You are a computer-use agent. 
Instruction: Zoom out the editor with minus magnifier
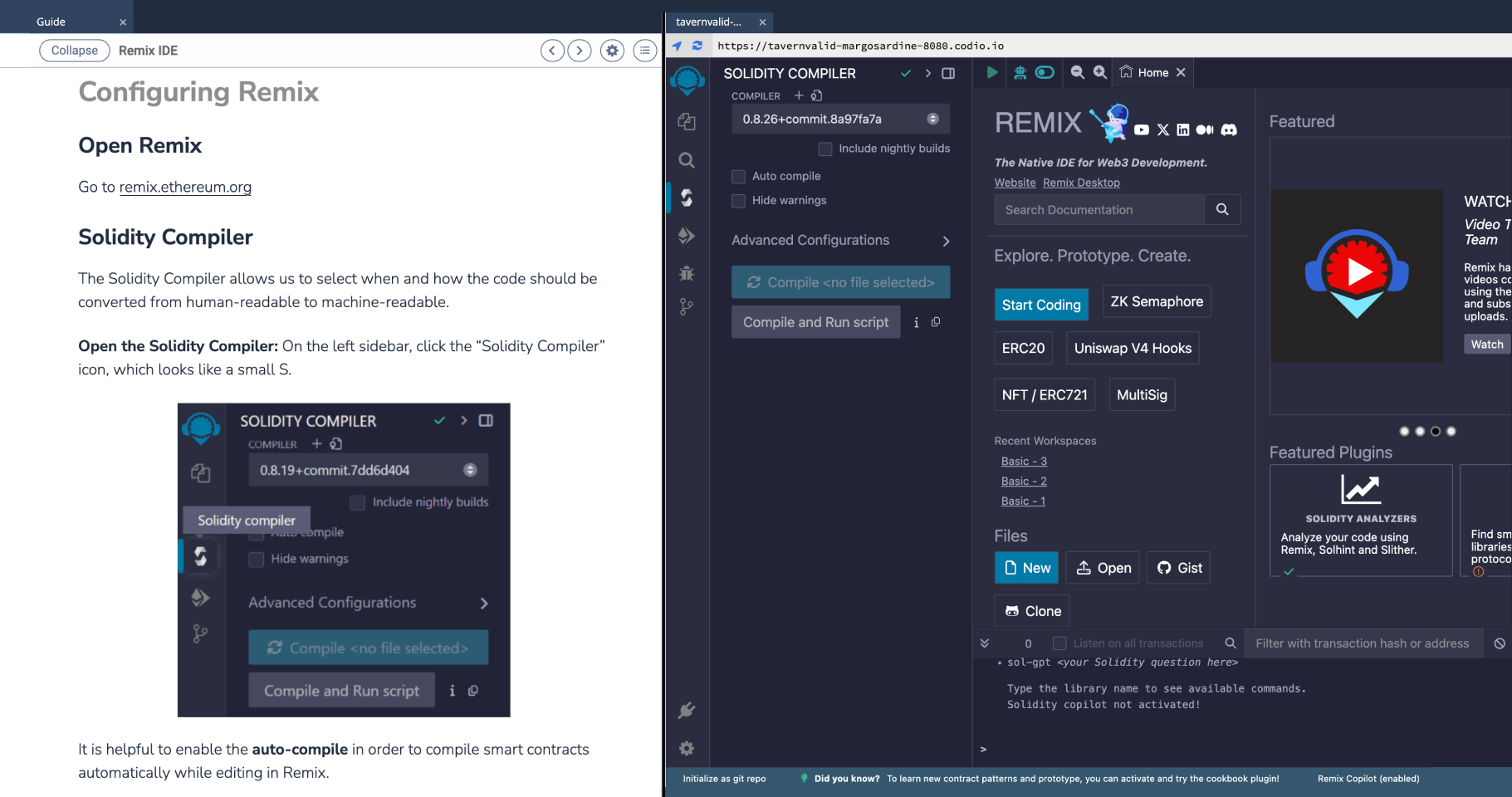(x=1077, y=72)
